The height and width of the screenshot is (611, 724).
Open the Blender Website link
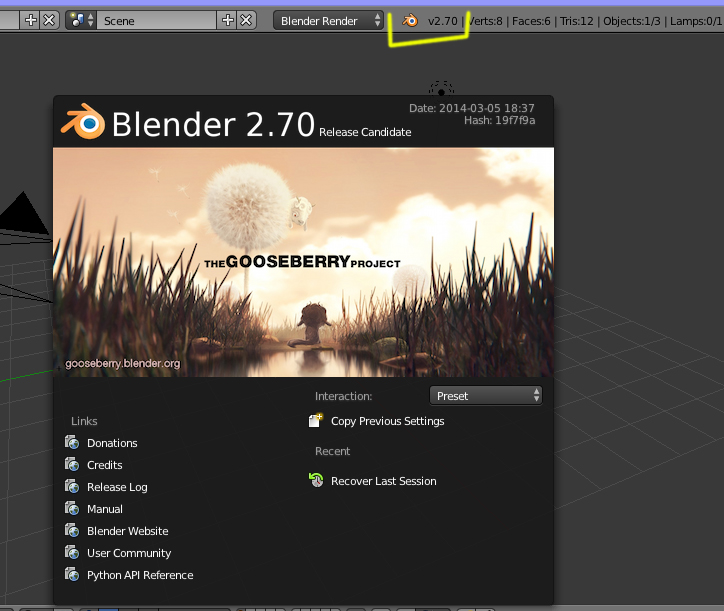(127, 531)
